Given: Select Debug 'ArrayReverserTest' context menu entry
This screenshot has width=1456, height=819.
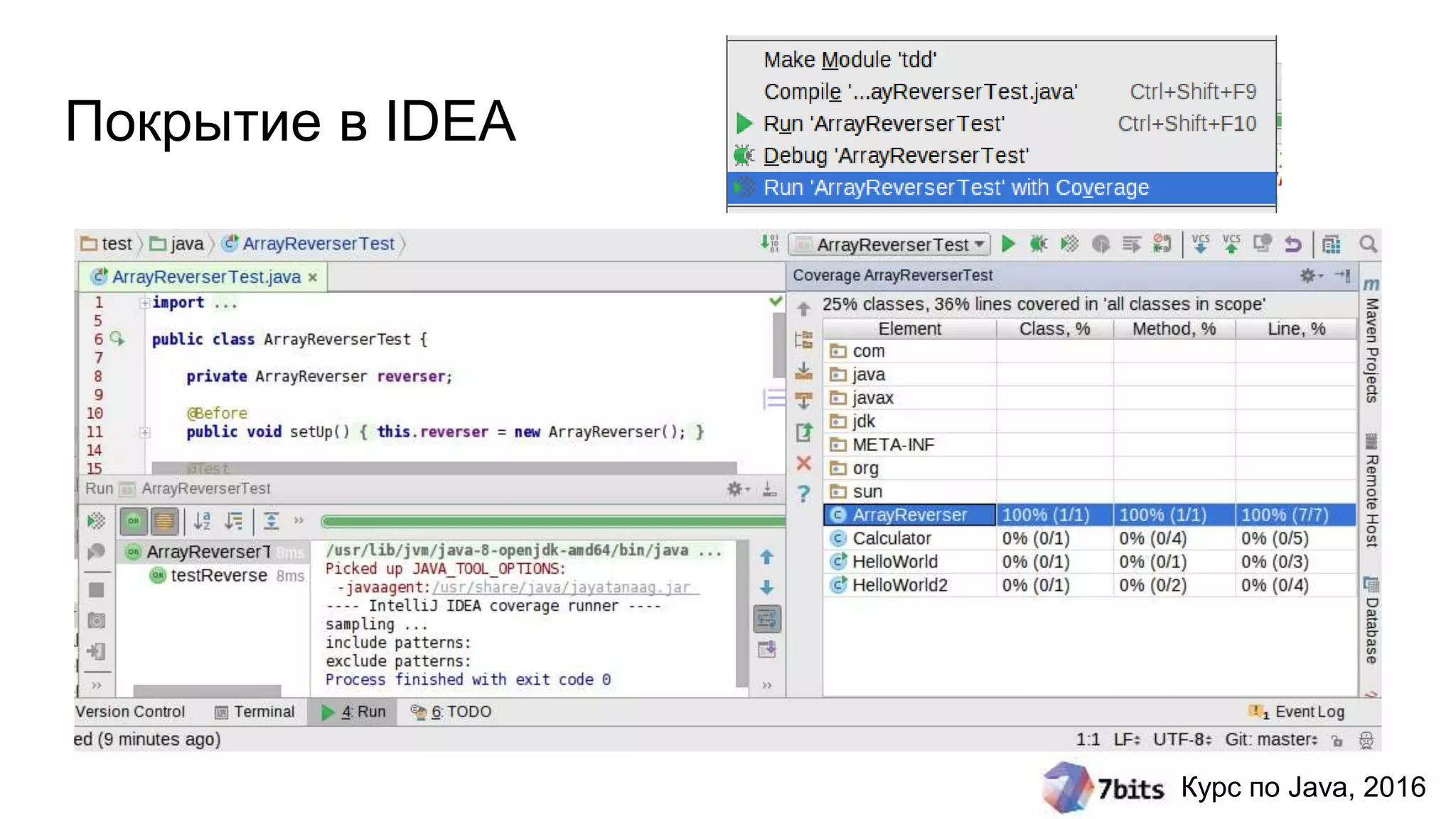Looking at the screenshot, I should coord(1001,156).
